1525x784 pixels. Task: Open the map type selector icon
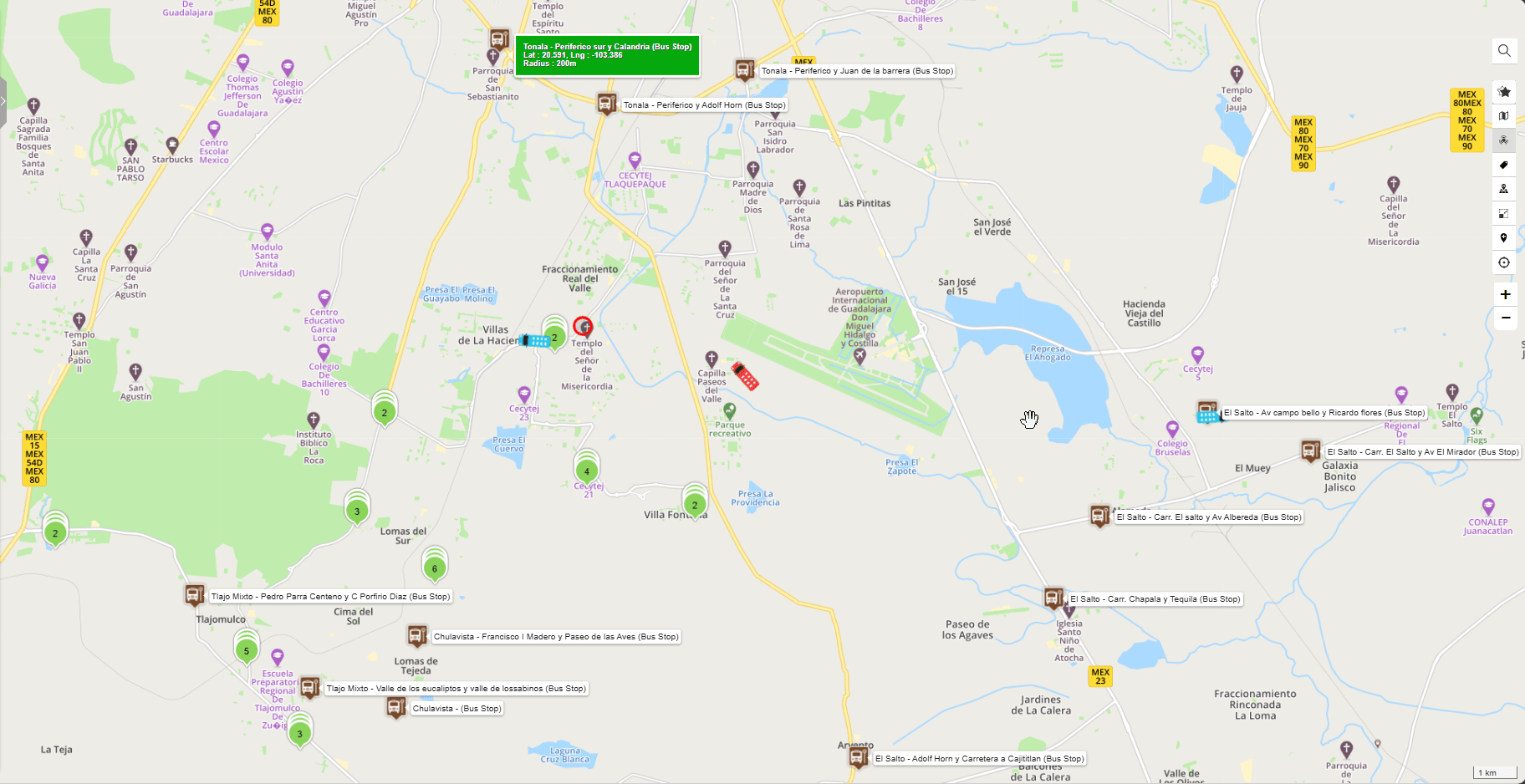coord(1504,116)
